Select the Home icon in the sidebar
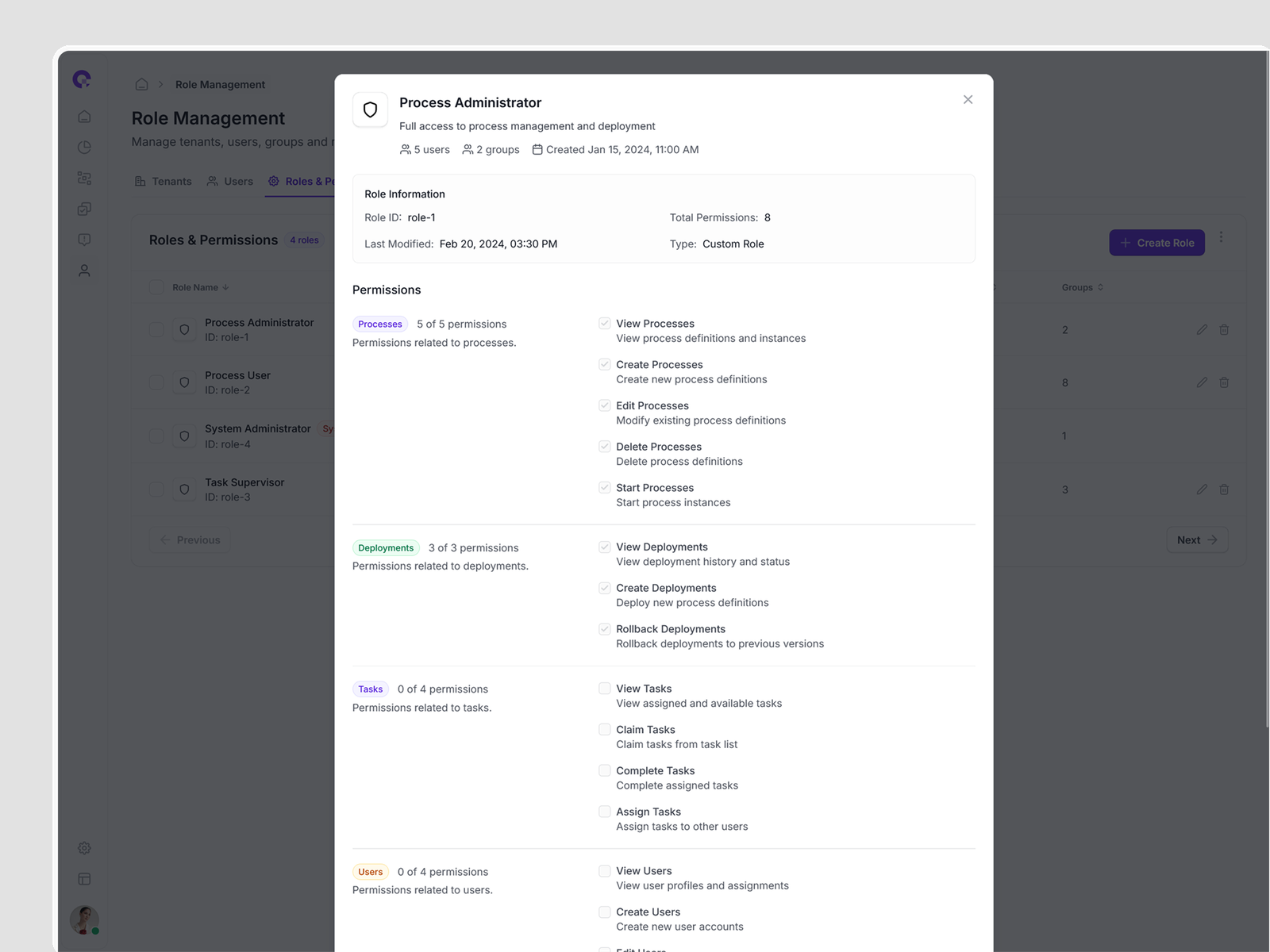The height and width of the screenshot is (952, 1270). (84, 116)
